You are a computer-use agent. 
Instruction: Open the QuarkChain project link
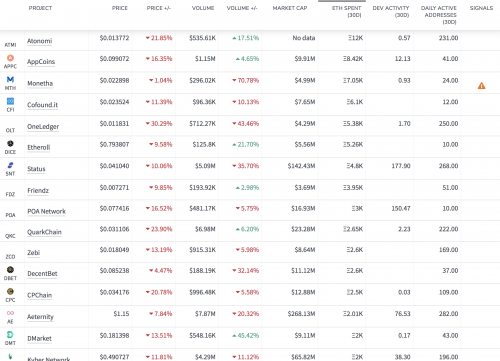44,232
